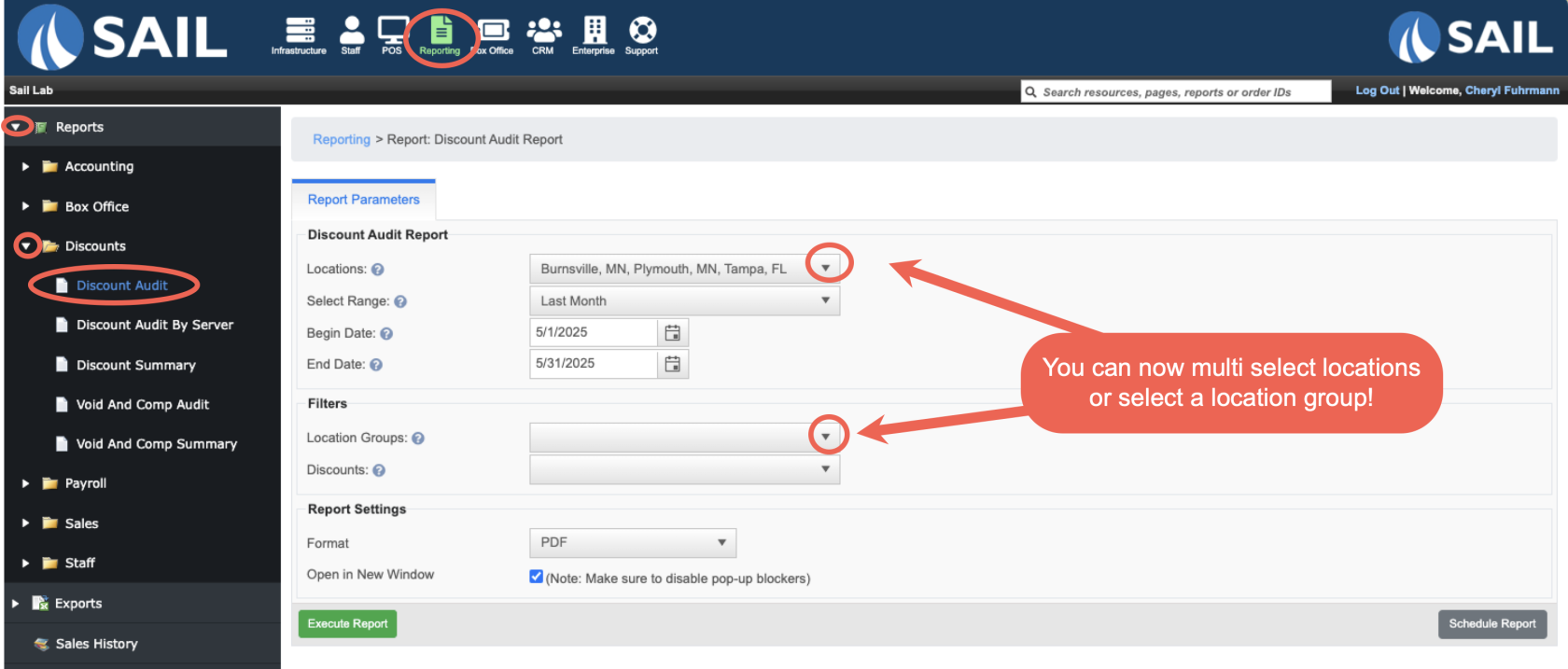Click the SAIL logo at top left
Viewport: 1568px width, 669px height.
pyautogui.click(x=122, y=37)
